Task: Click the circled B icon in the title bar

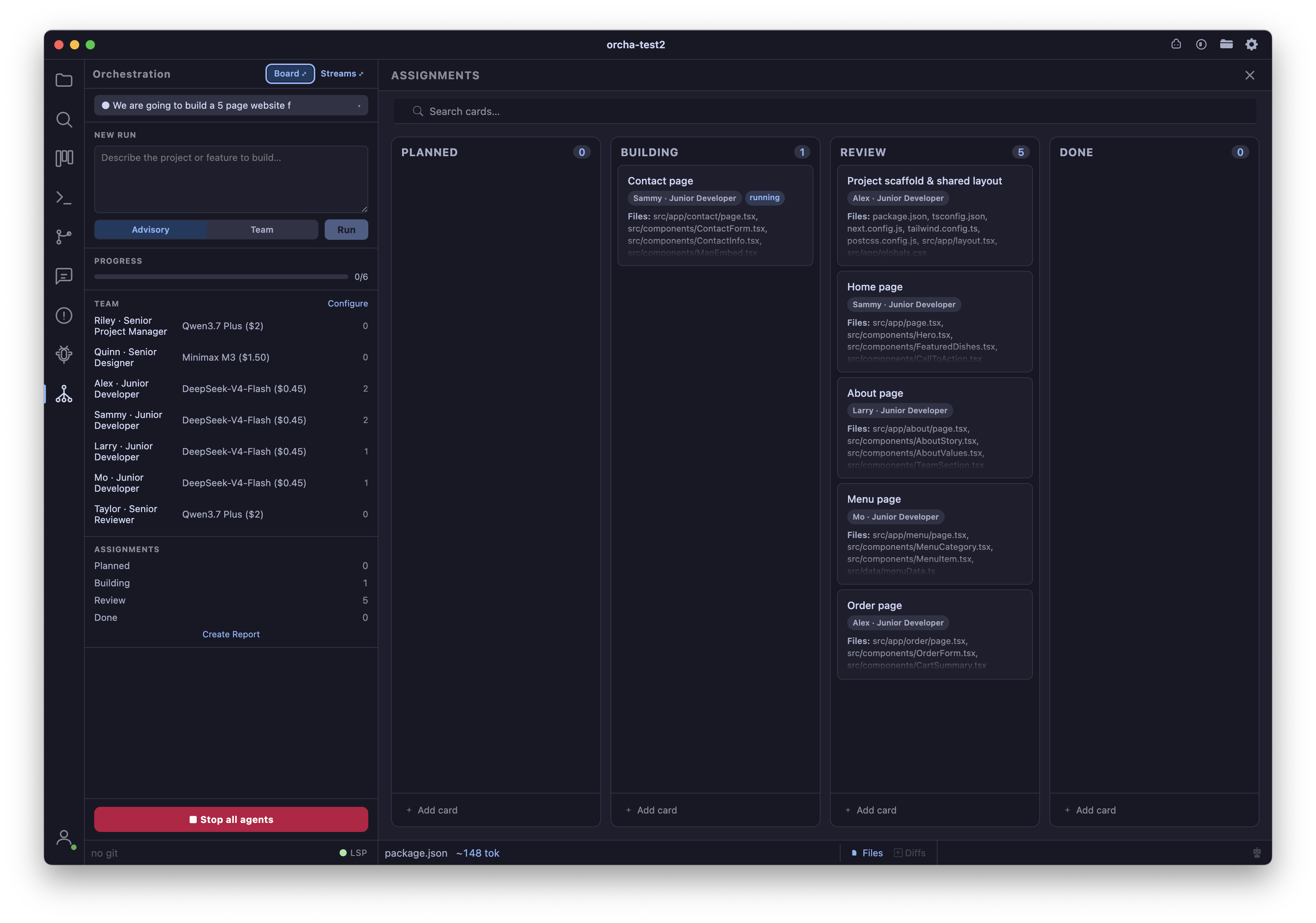Action: click(x=1201, y=44)
